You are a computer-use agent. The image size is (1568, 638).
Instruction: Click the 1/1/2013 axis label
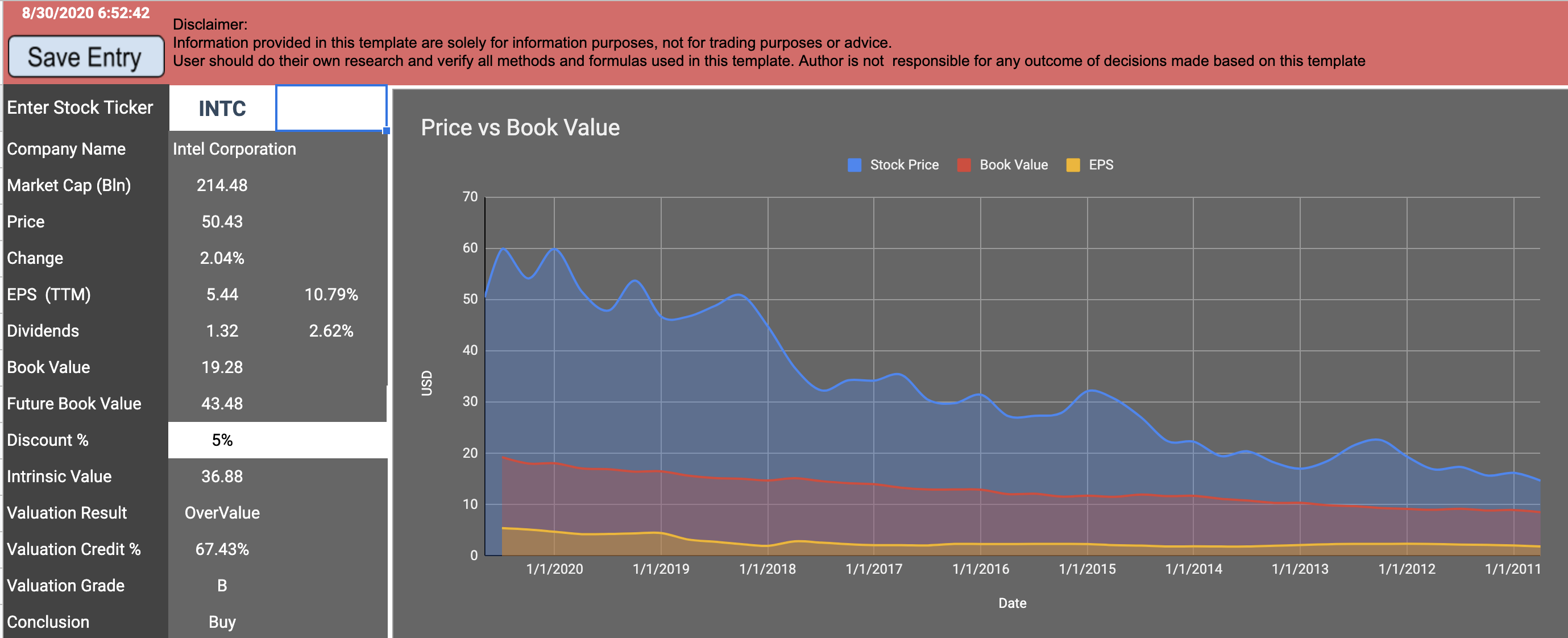pos(1300,569)
